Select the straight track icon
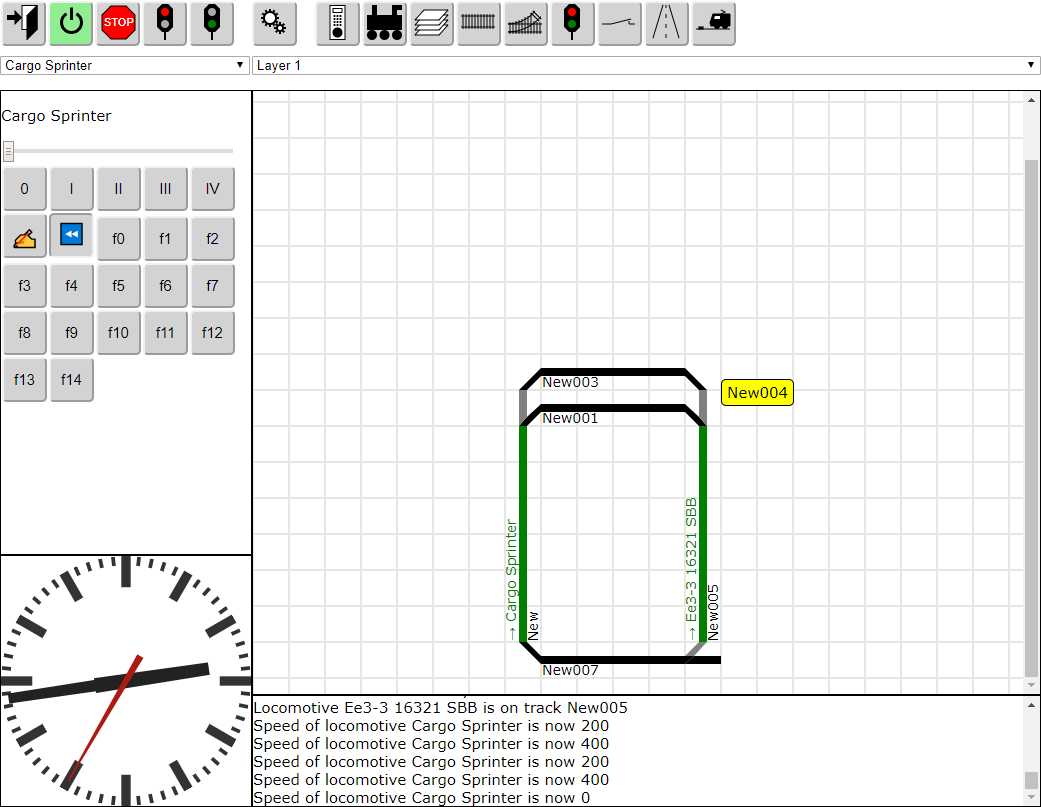The height and width of the screenshot is (807, 1041). click(x=478, y=23)
